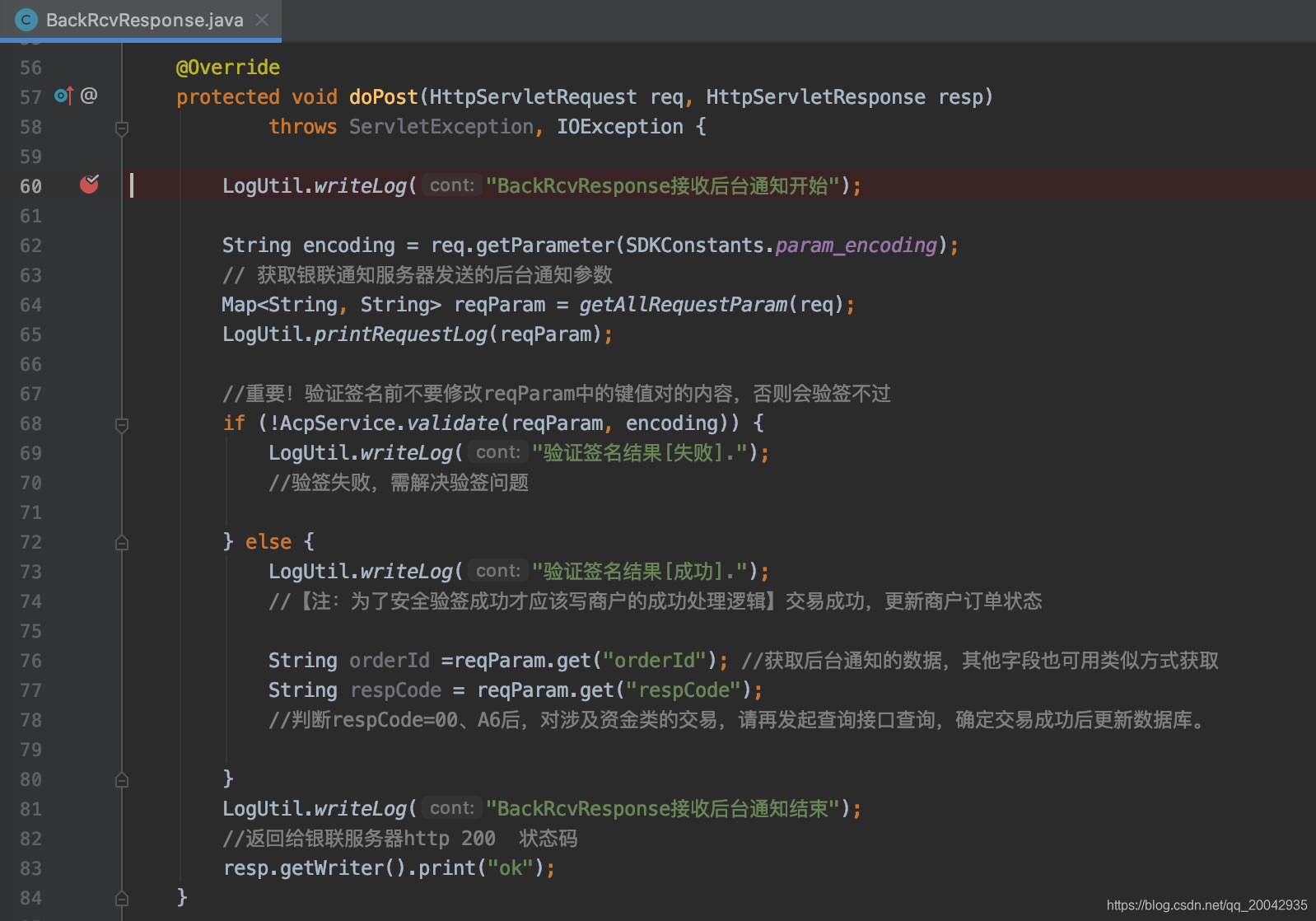Image resolution: width=1316 pixels, height=921 pixels.
Task: Click the method fold end marker at line 84
Action: pos(122,898)
